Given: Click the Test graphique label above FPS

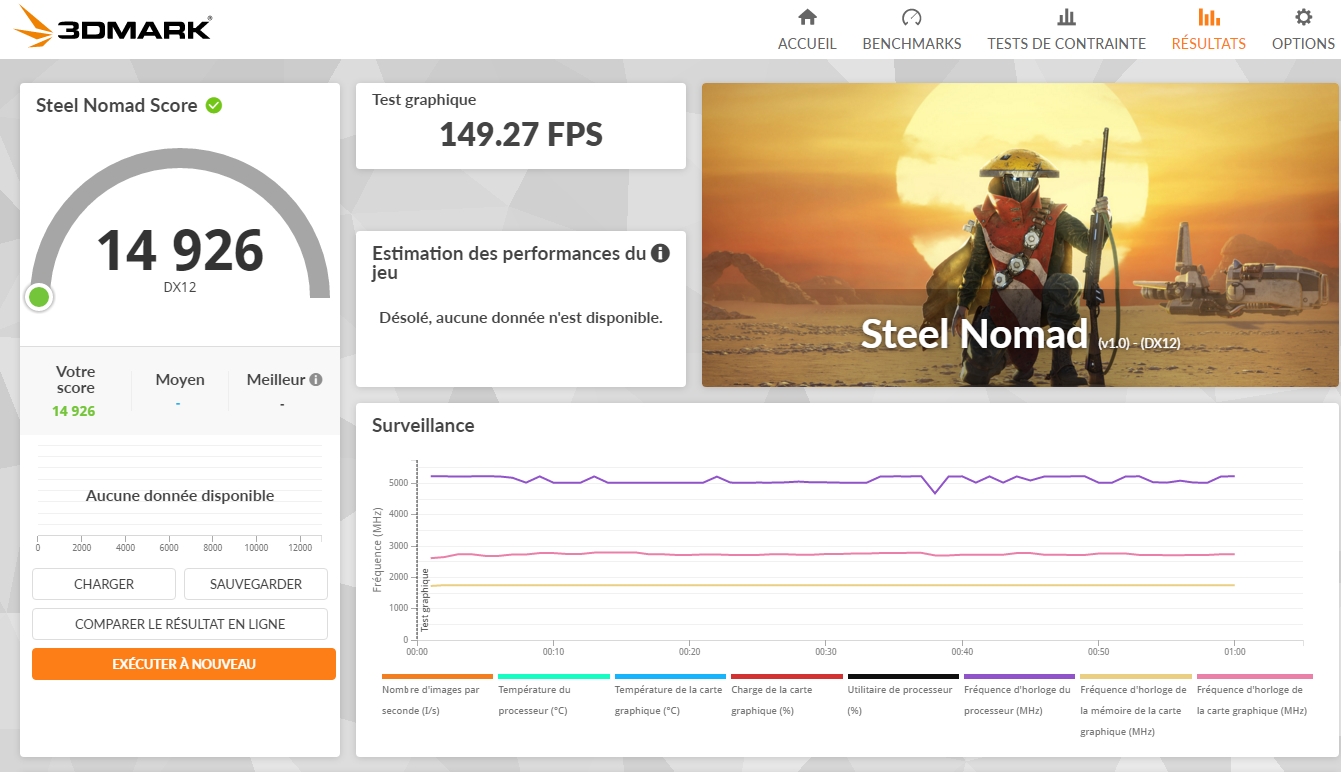Looking at the screenshot, I should pos(424,100).
